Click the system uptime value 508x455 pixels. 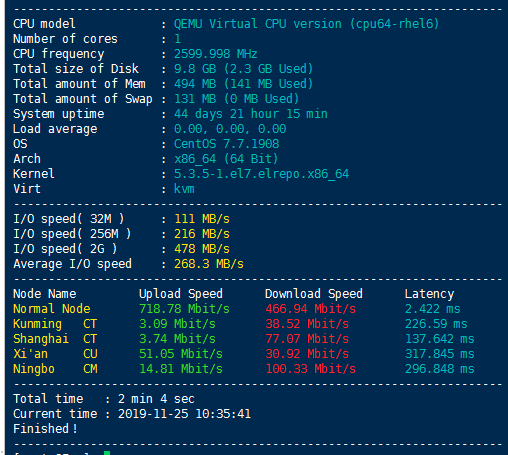tap(251, 114)
